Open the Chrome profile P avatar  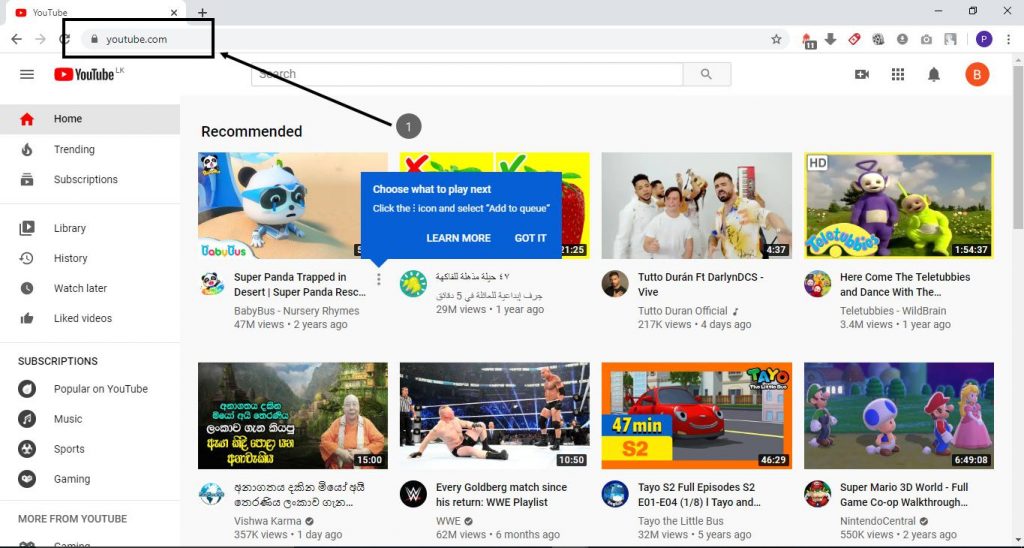point(984,39)
